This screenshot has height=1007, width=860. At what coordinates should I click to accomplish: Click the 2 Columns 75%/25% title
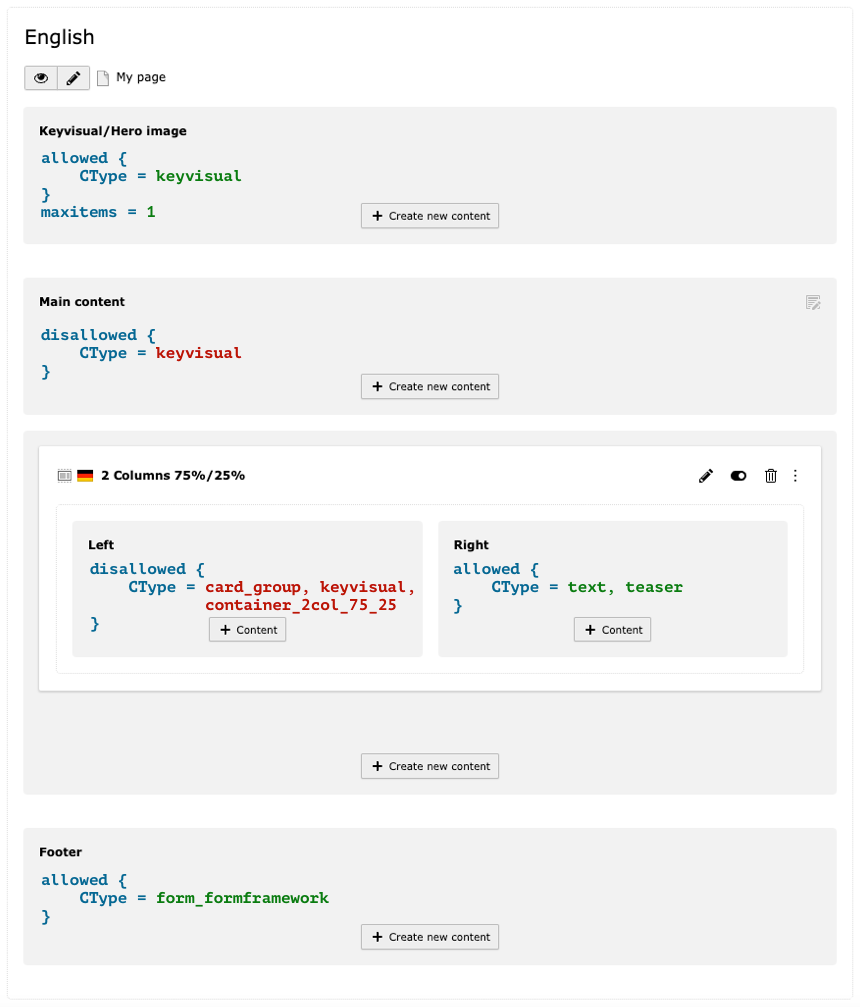173,476
